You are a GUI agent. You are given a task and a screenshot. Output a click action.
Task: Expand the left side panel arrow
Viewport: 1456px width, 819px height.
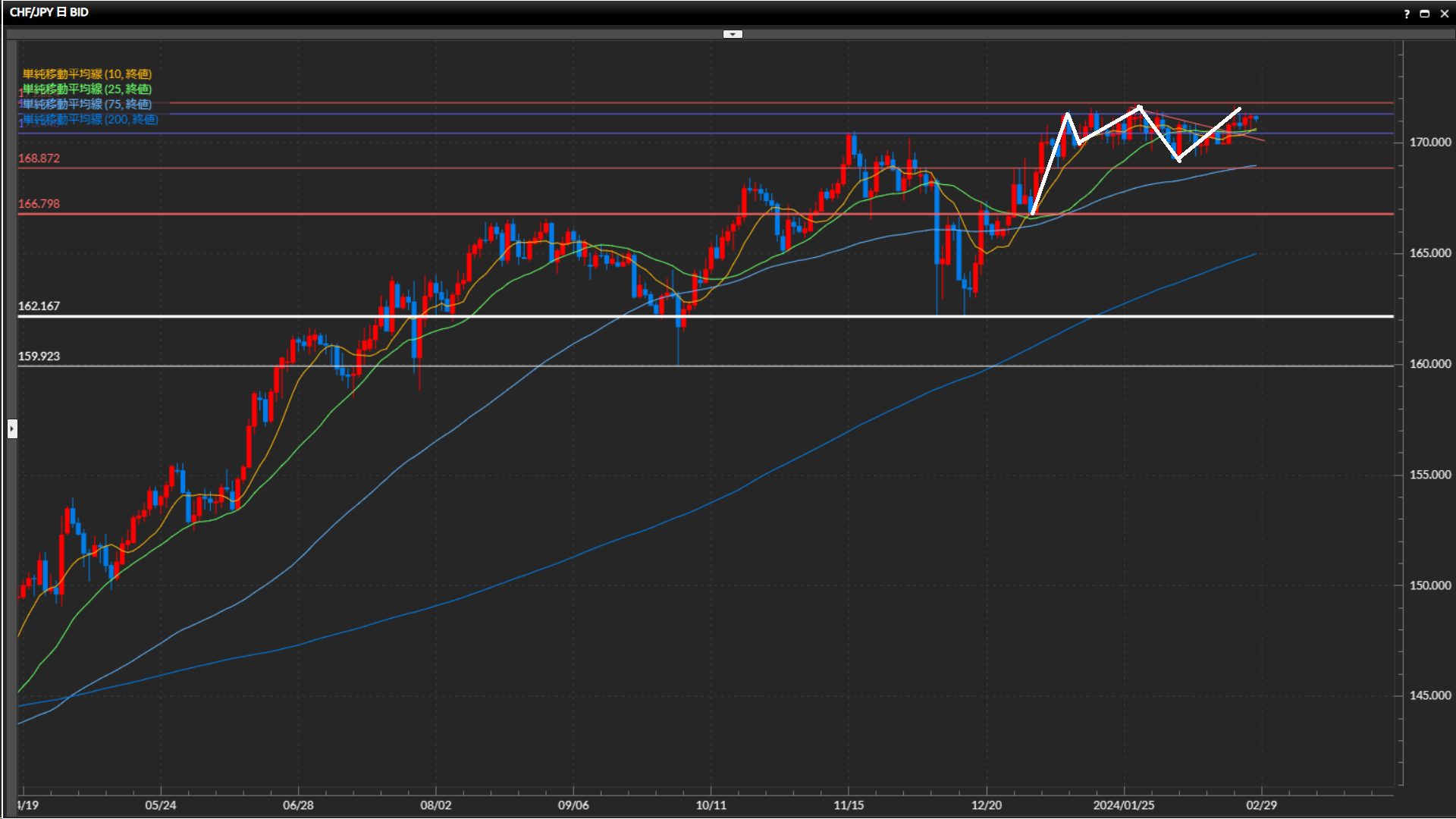tap(12, 429)
